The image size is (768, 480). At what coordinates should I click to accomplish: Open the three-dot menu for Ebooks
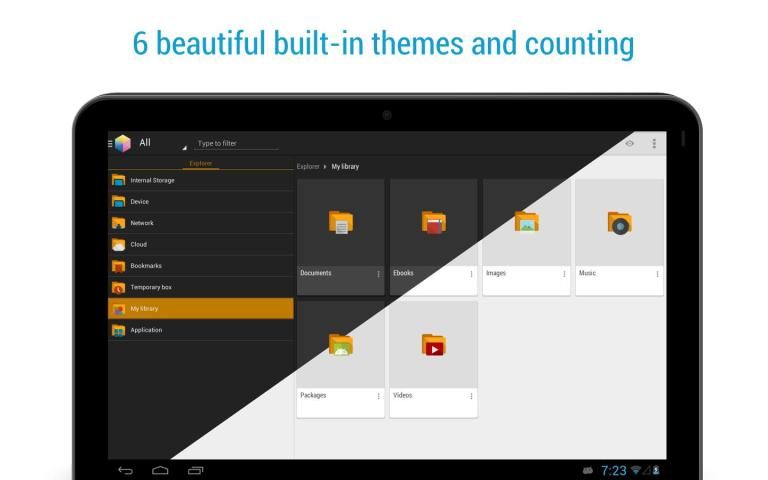[x=471, y=273]
